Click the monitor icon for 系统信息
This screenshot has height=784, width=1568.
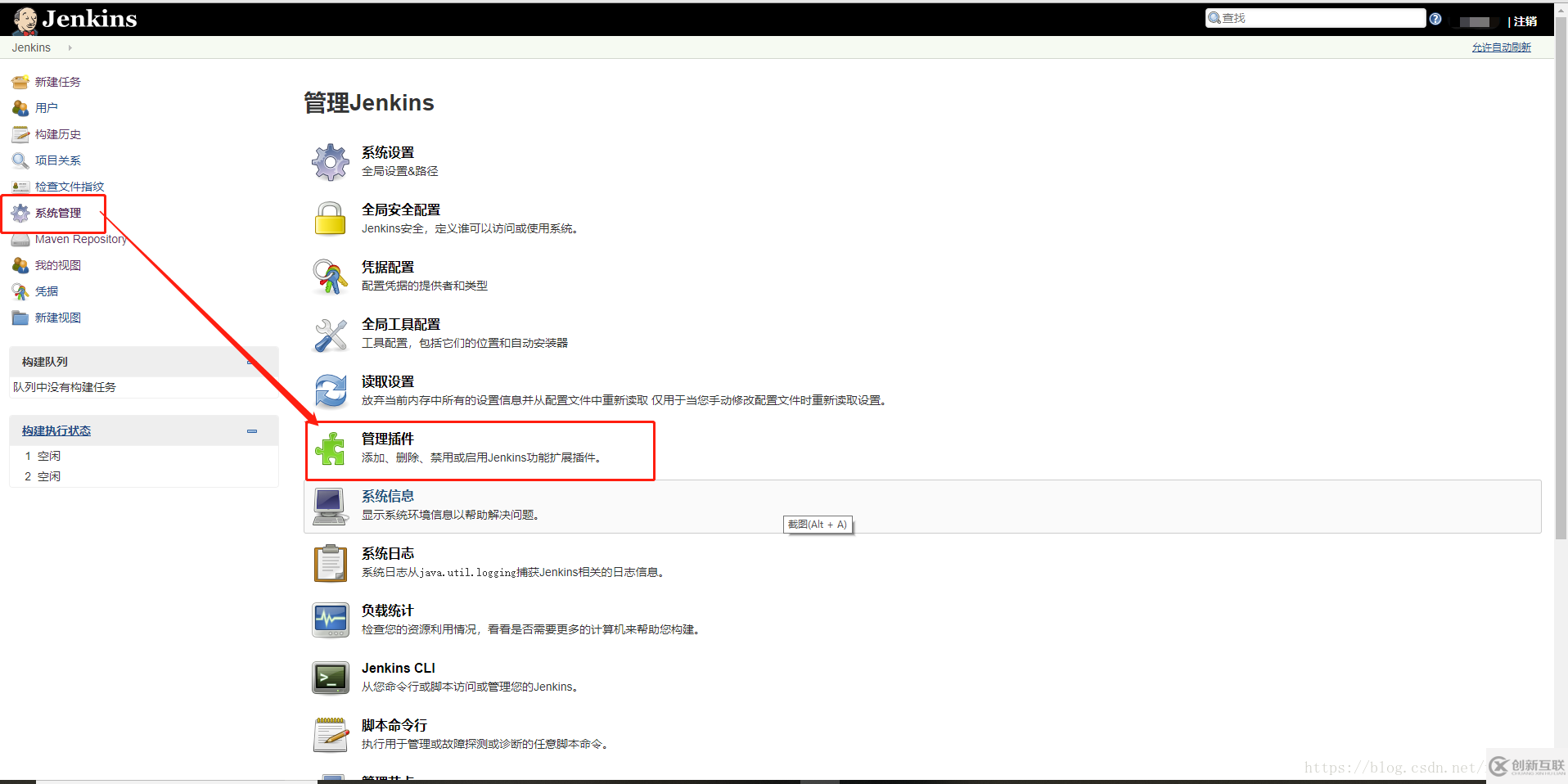click(x=330, y=505)
